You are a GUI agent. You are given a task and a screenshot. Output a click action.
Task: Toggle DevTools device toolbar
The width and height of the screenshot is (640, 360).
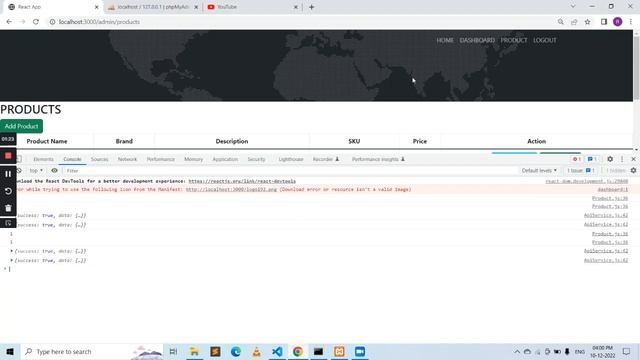[19, 159]
